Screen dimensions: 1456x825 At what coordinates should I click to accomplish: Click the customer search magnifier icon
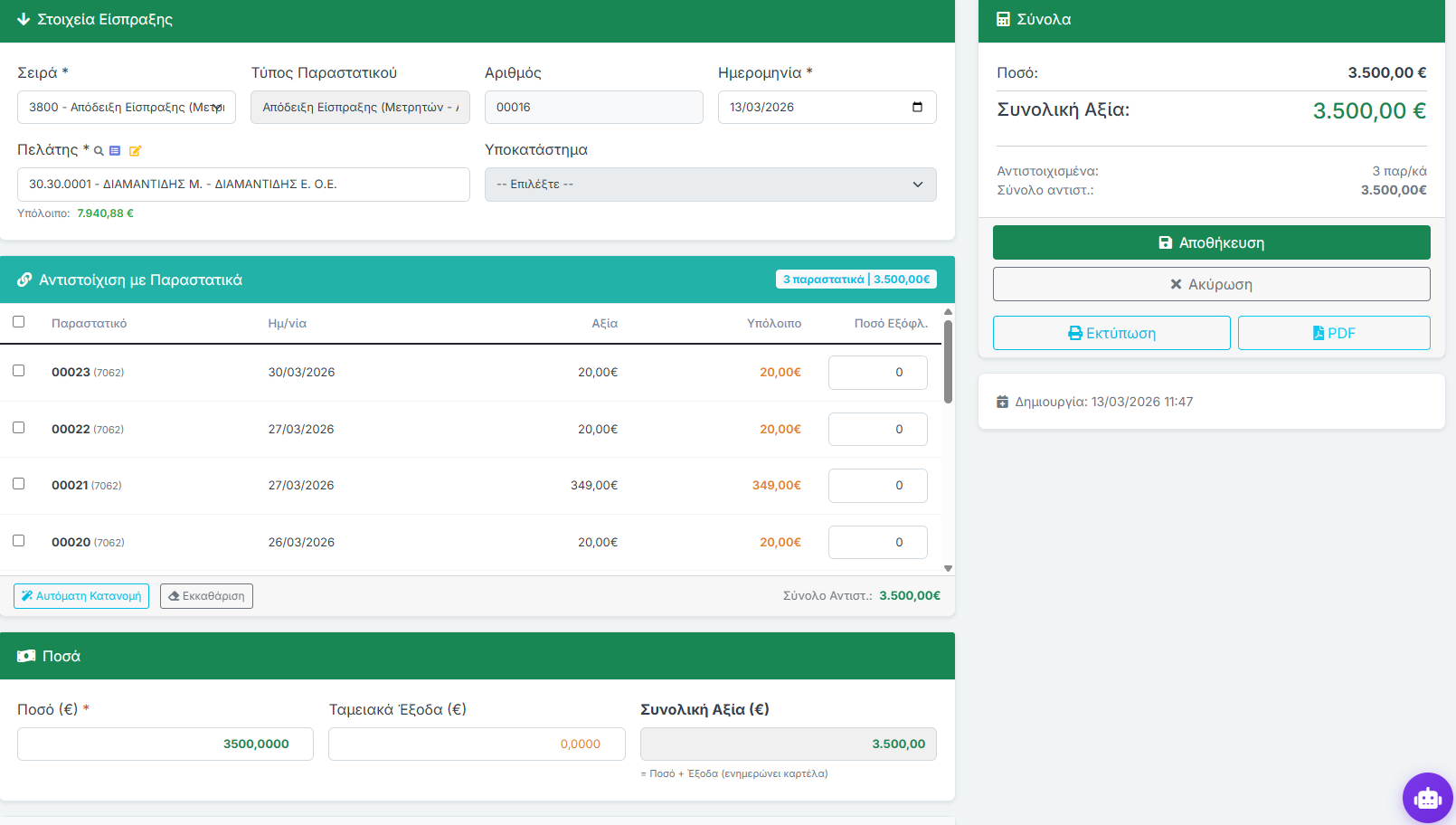[99, 151]
